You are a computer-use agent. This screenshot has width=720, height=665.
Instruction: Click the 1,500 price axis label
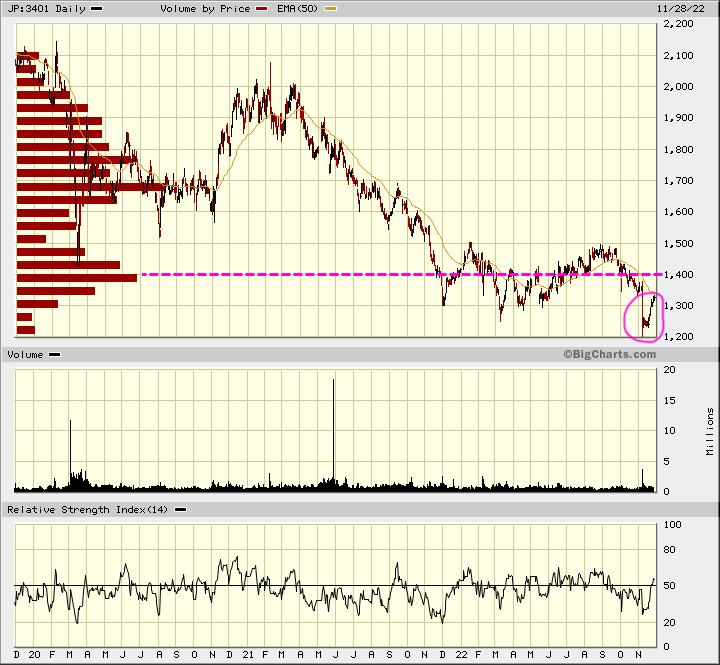pos(678,244)
